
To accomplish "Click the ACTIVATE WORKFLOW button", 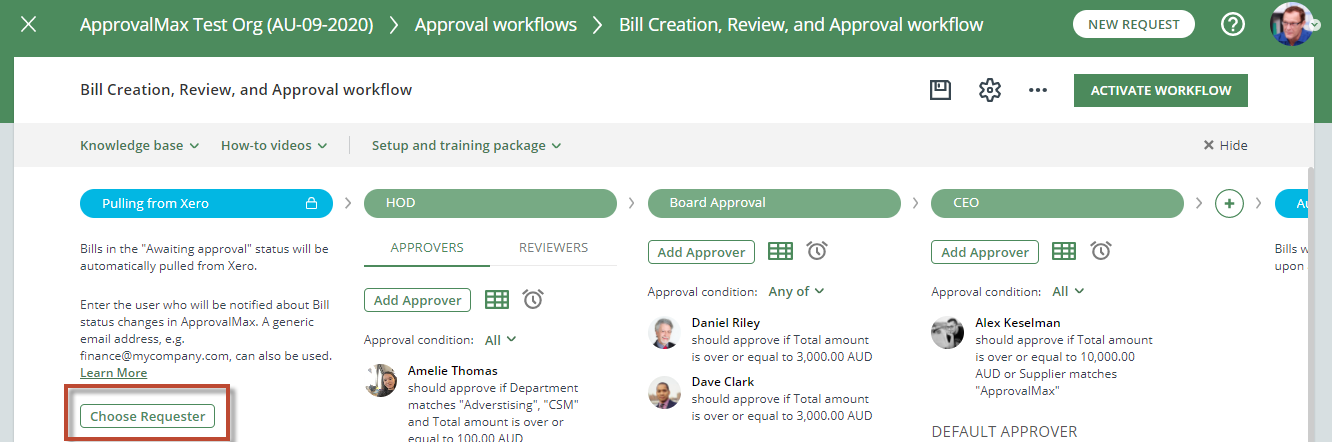I will click(x=1161, y=90).
